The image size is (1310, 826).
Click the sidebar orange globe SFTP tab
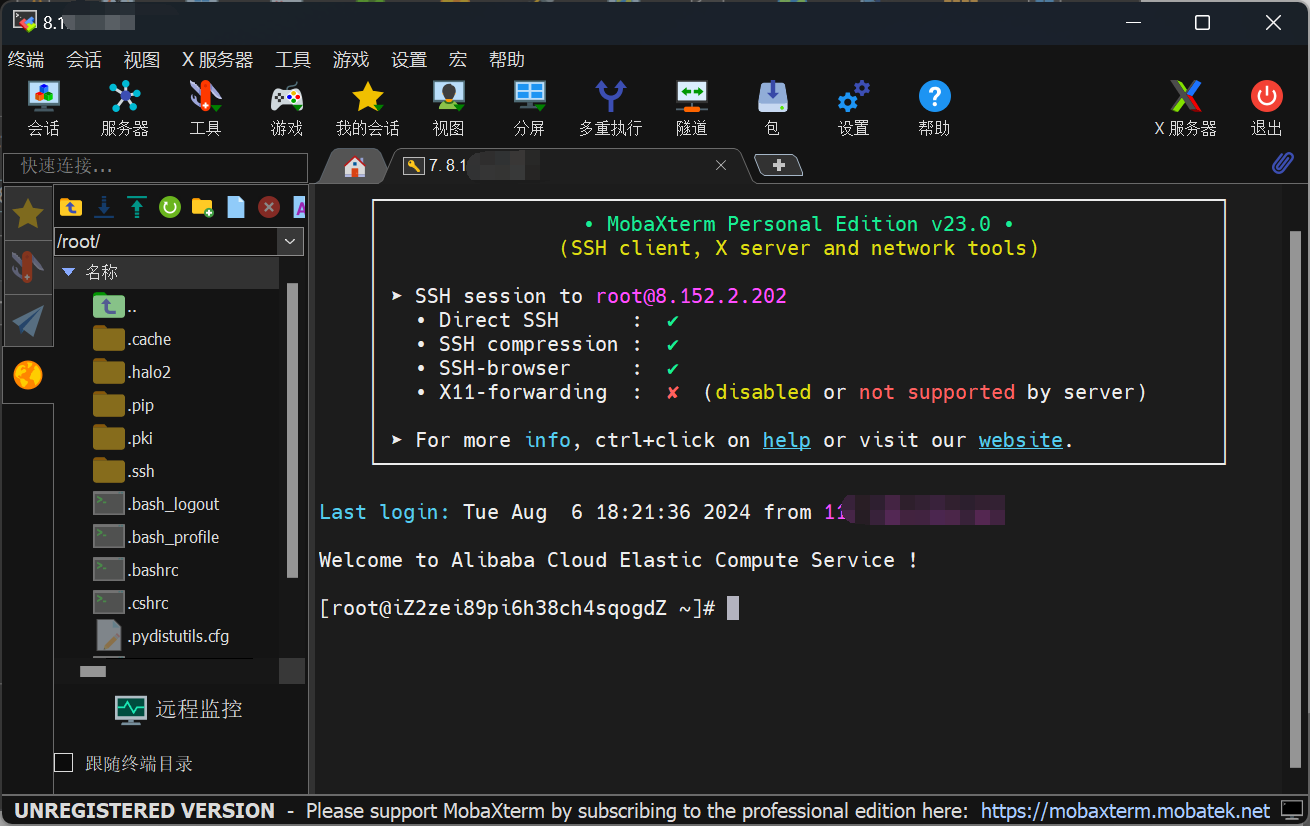click(28, 375)
